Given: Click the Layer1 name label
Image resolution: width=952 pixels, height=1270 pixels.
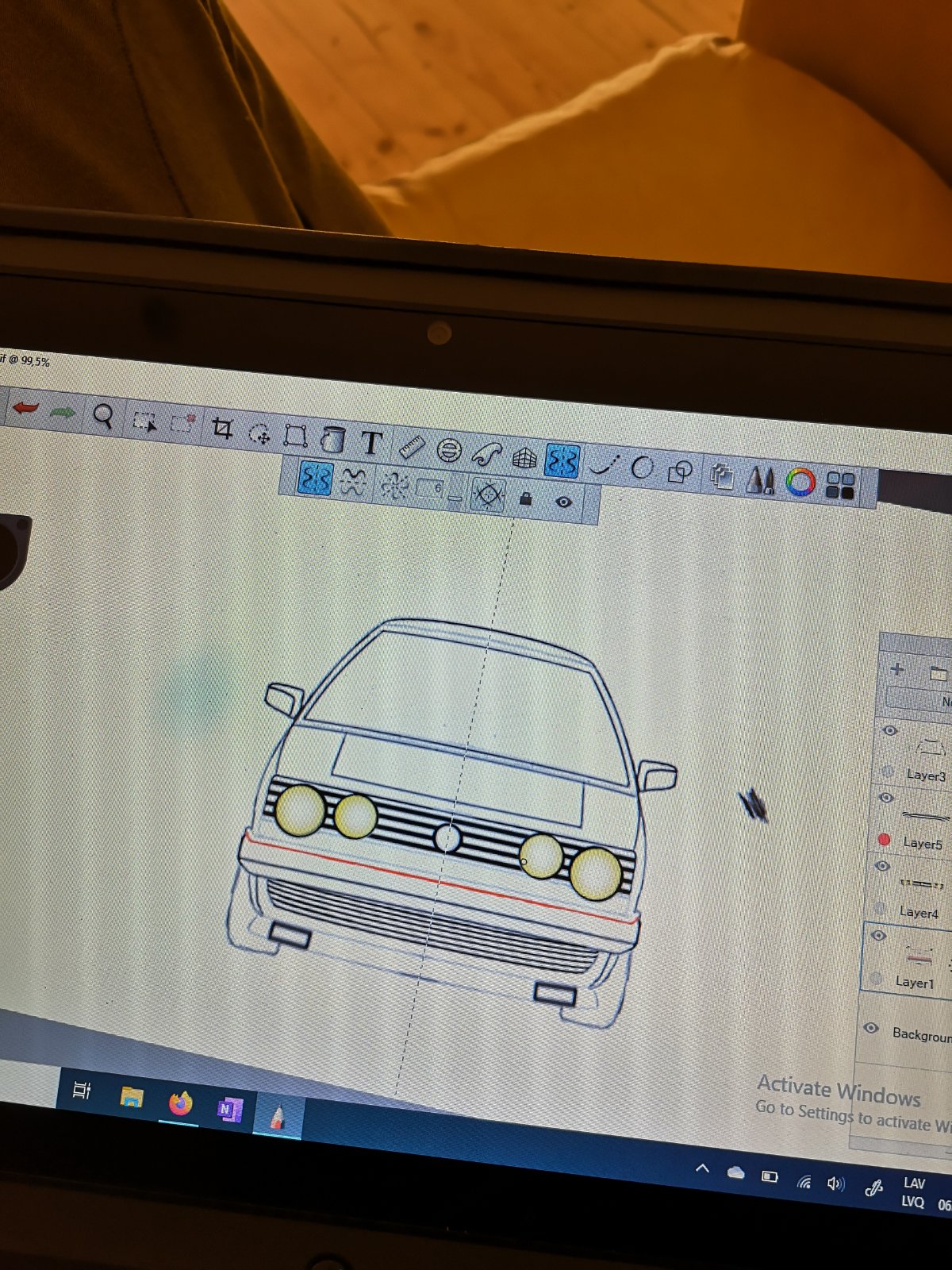Looking at the screenshot, I should pos(914,982).
